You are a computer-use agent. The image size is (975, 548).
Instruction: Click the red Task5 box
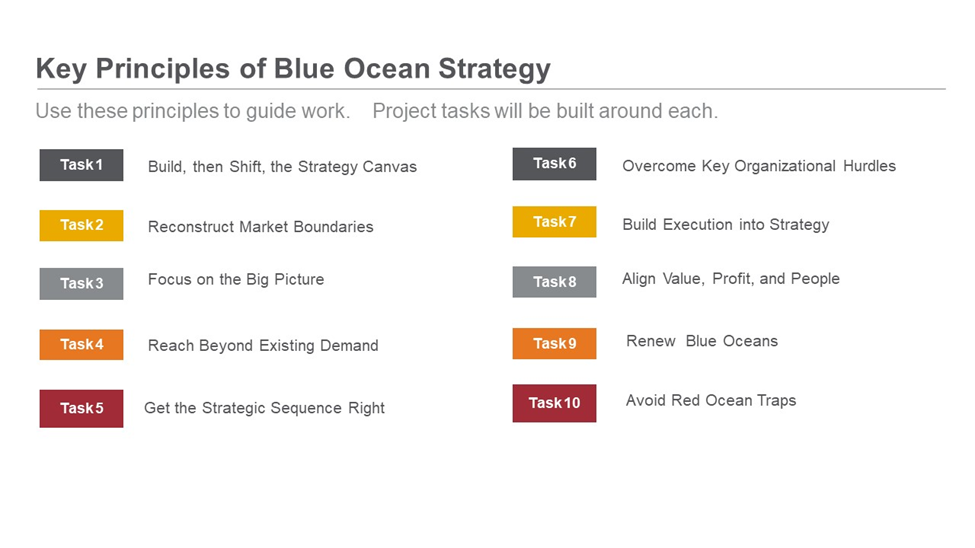pos(81,409)
